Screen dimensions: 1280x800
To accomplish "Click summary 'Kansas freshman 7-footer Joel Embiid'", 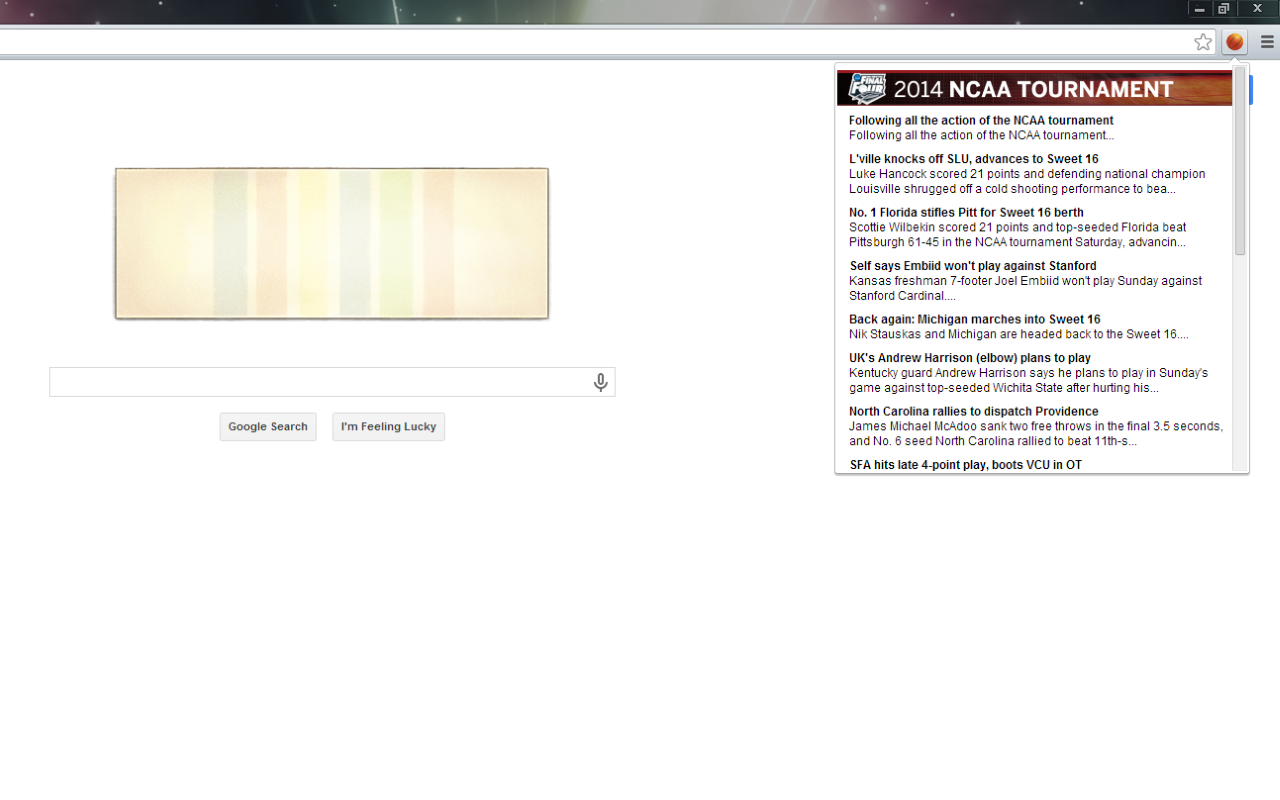I will pos(1025,288).
